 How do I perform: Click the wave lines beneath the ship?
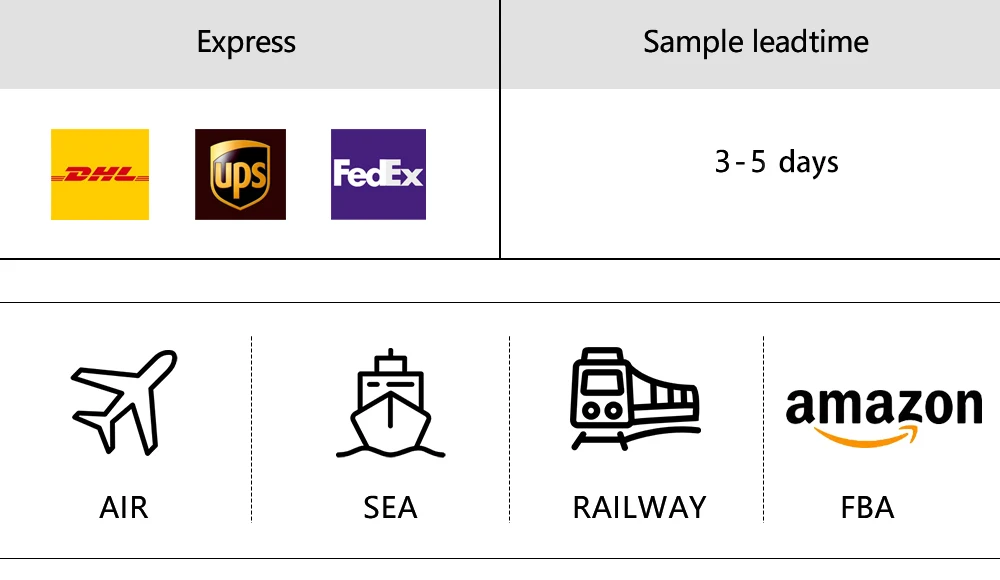coord(390,447)
